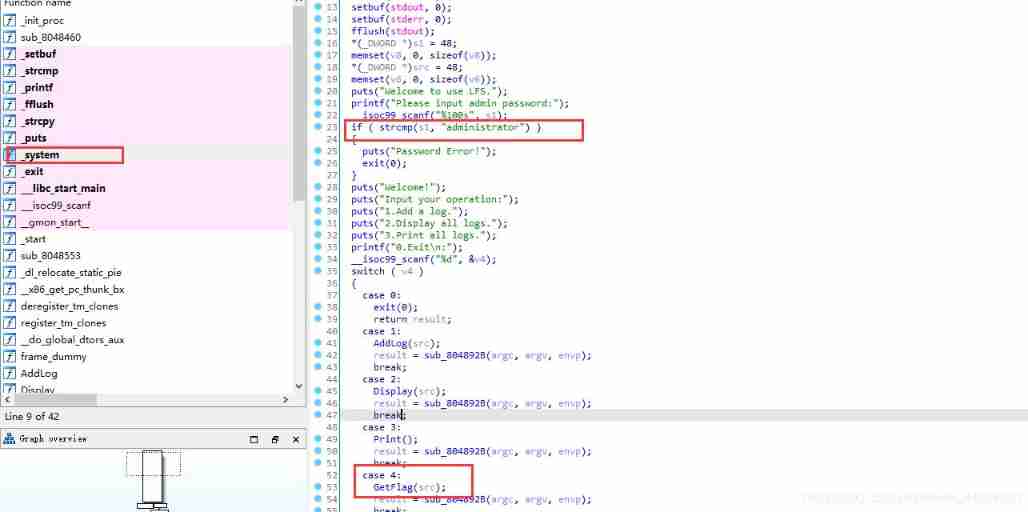Viewport: 1028px width, 512px height.
Task: Select the icon next to _setbuf
Action: pyautogui.click(x=10, y=54)
